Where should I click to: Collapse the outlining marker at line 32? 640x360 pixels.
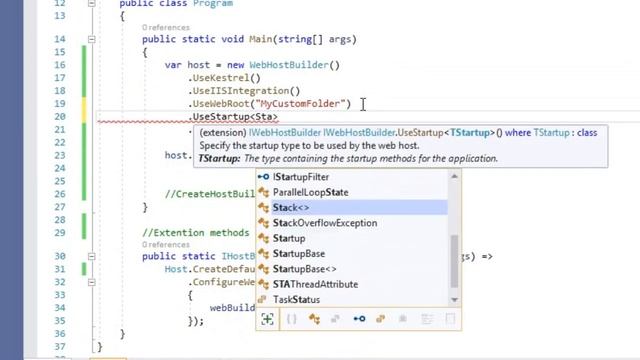(x=91, y=282)
